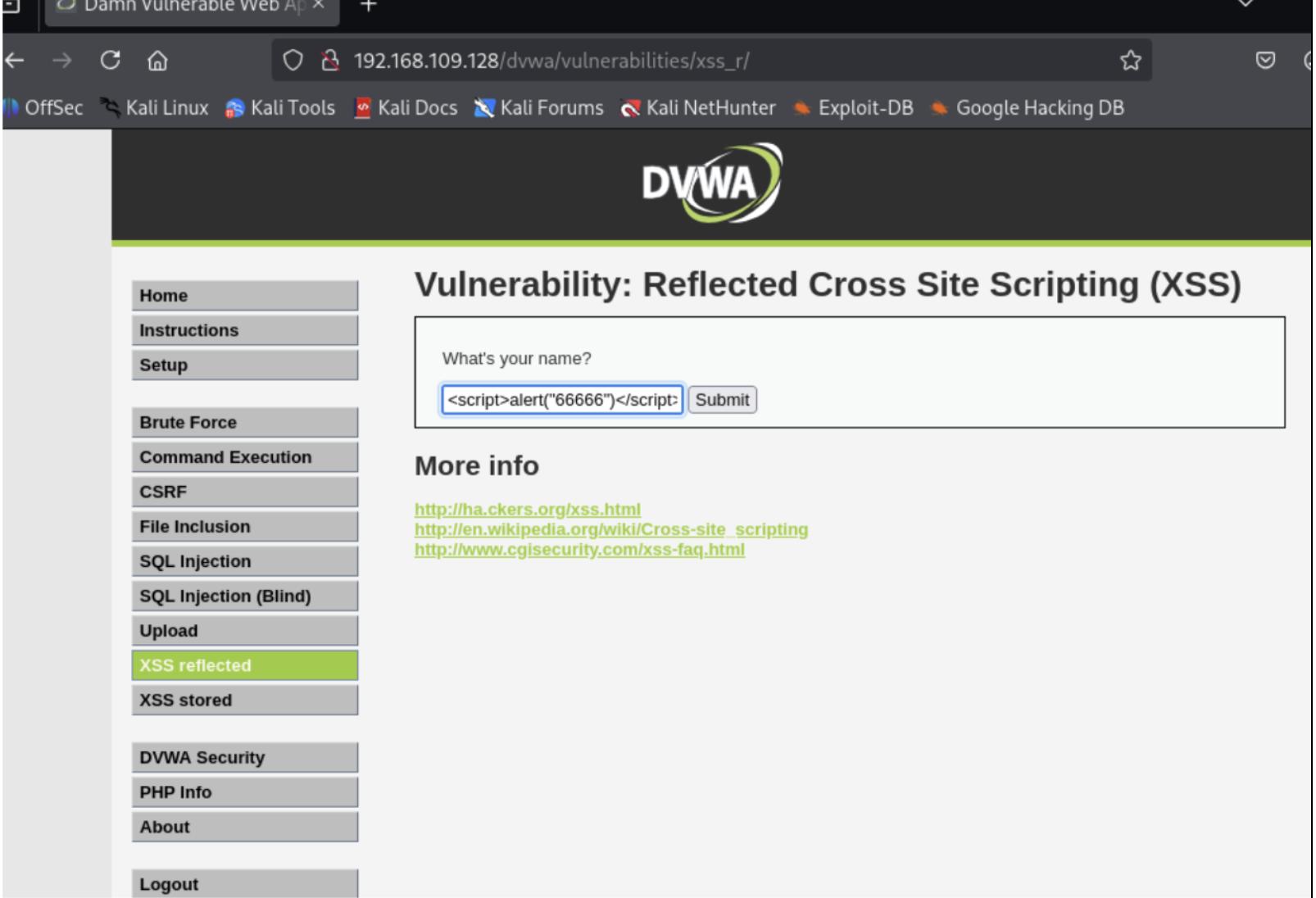Screen dimensions: 1316x898
Task: Open the DVWA Security settings page
Action: click(x=245, y=758)
